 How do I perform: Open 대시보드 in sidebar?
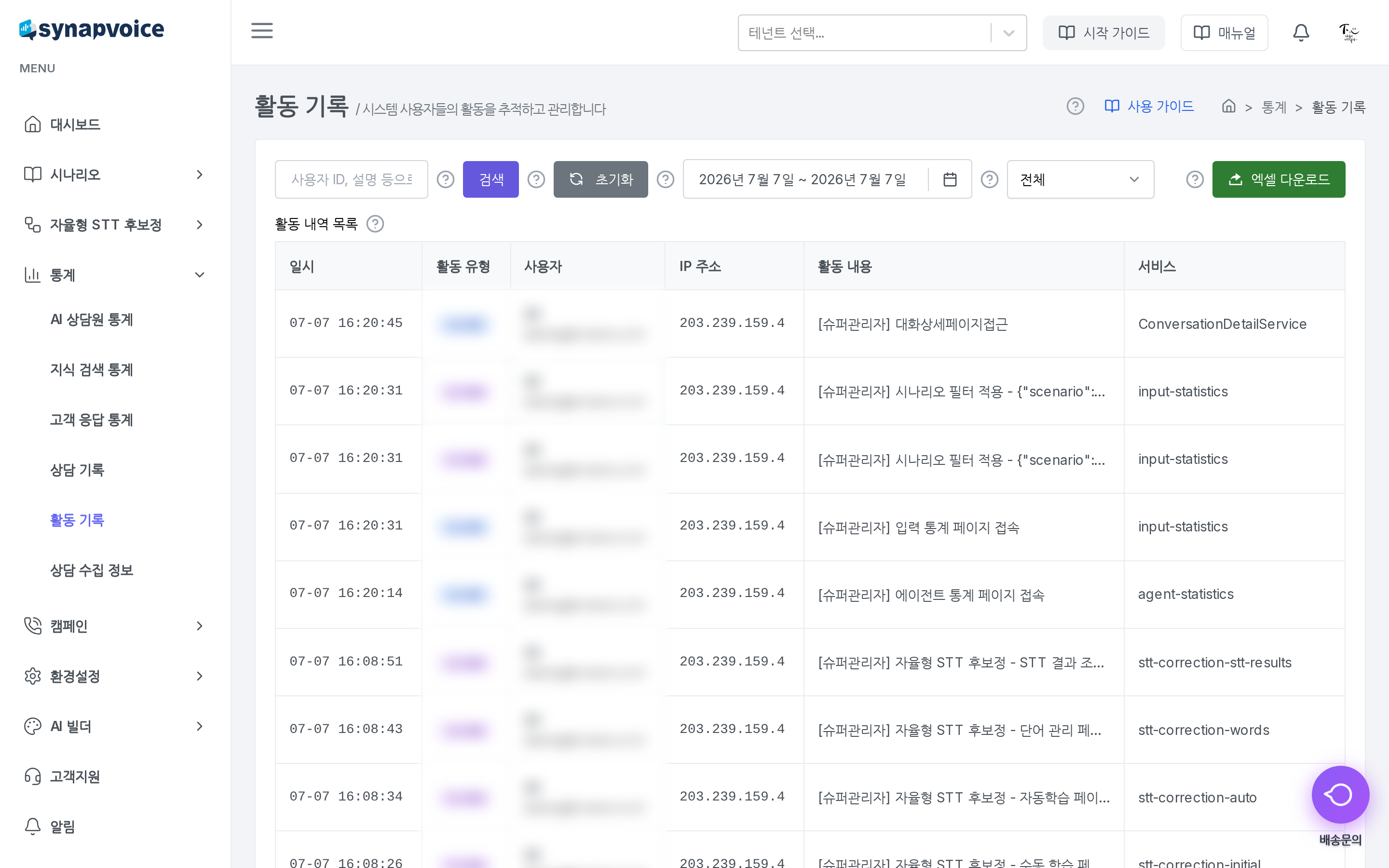pyautogui.click(x=115, y=124)
